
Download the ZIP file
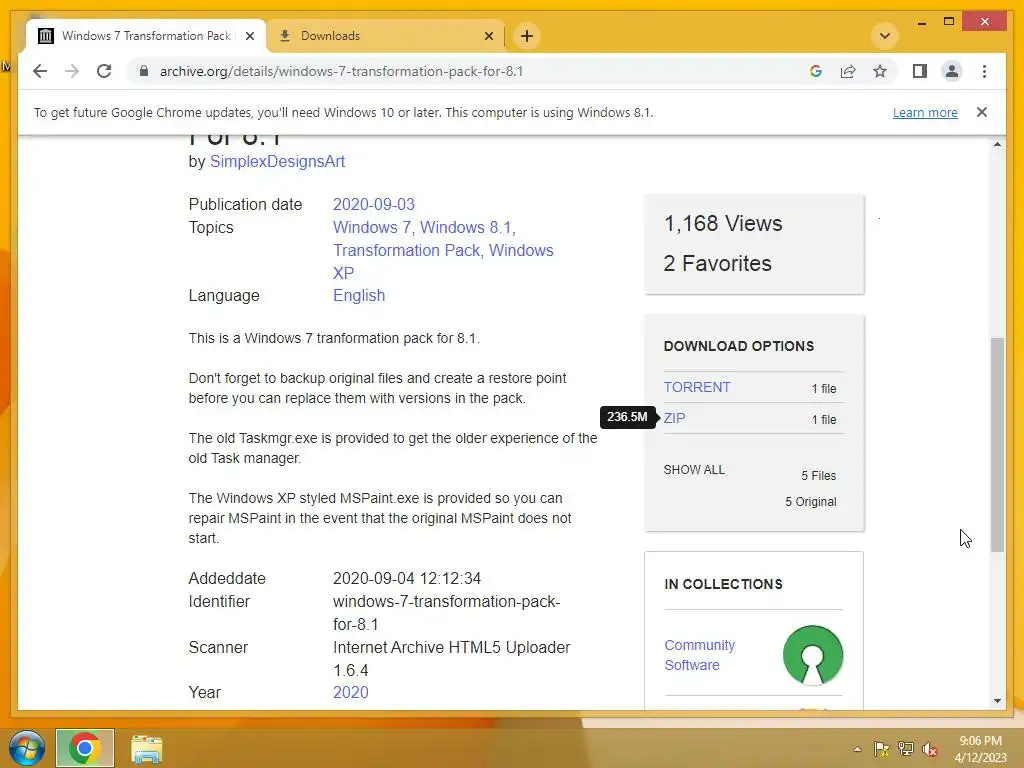[x=674, y=419]
